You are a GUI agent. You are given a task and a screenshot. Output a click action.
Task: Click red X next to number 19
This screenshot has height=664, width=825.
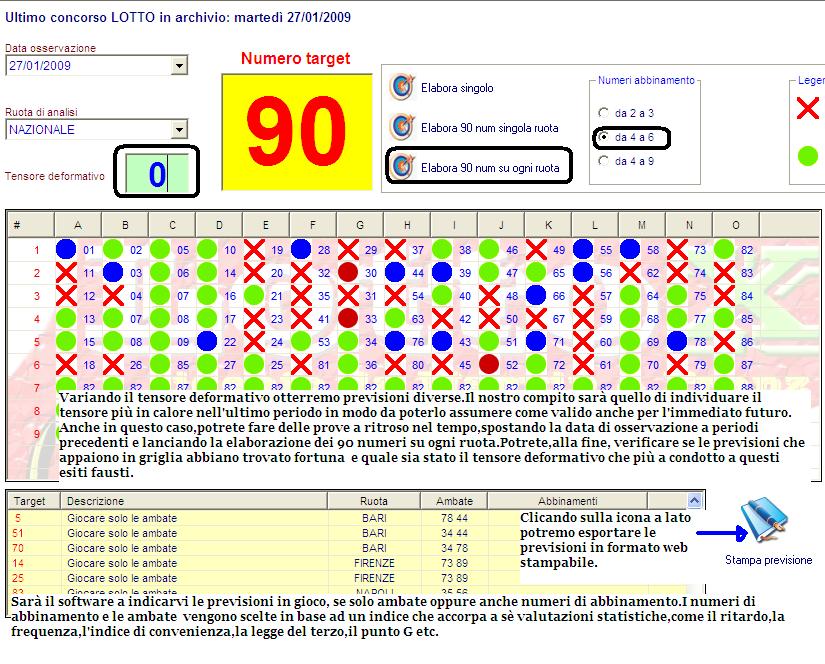point(254,249)
